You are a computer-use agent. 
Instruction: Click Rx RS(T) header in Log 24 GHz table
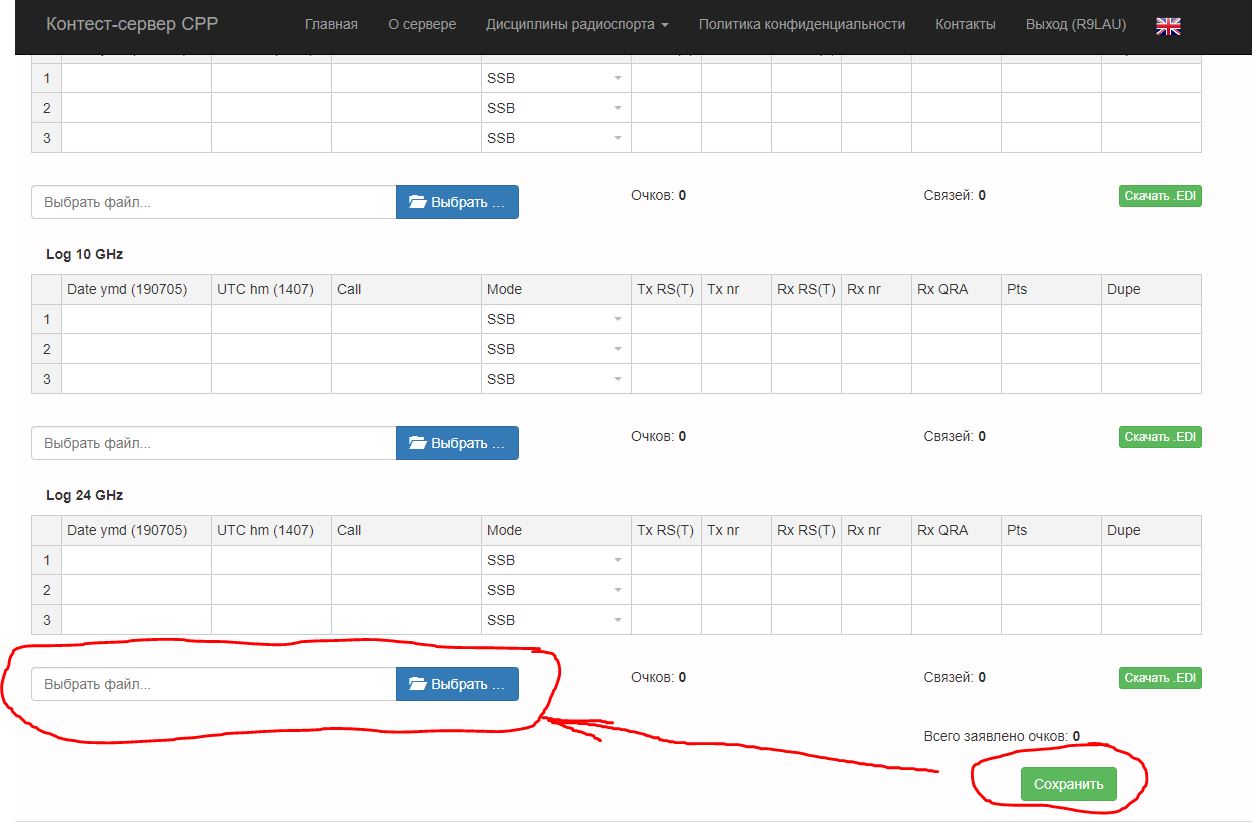tap(807, 530)
